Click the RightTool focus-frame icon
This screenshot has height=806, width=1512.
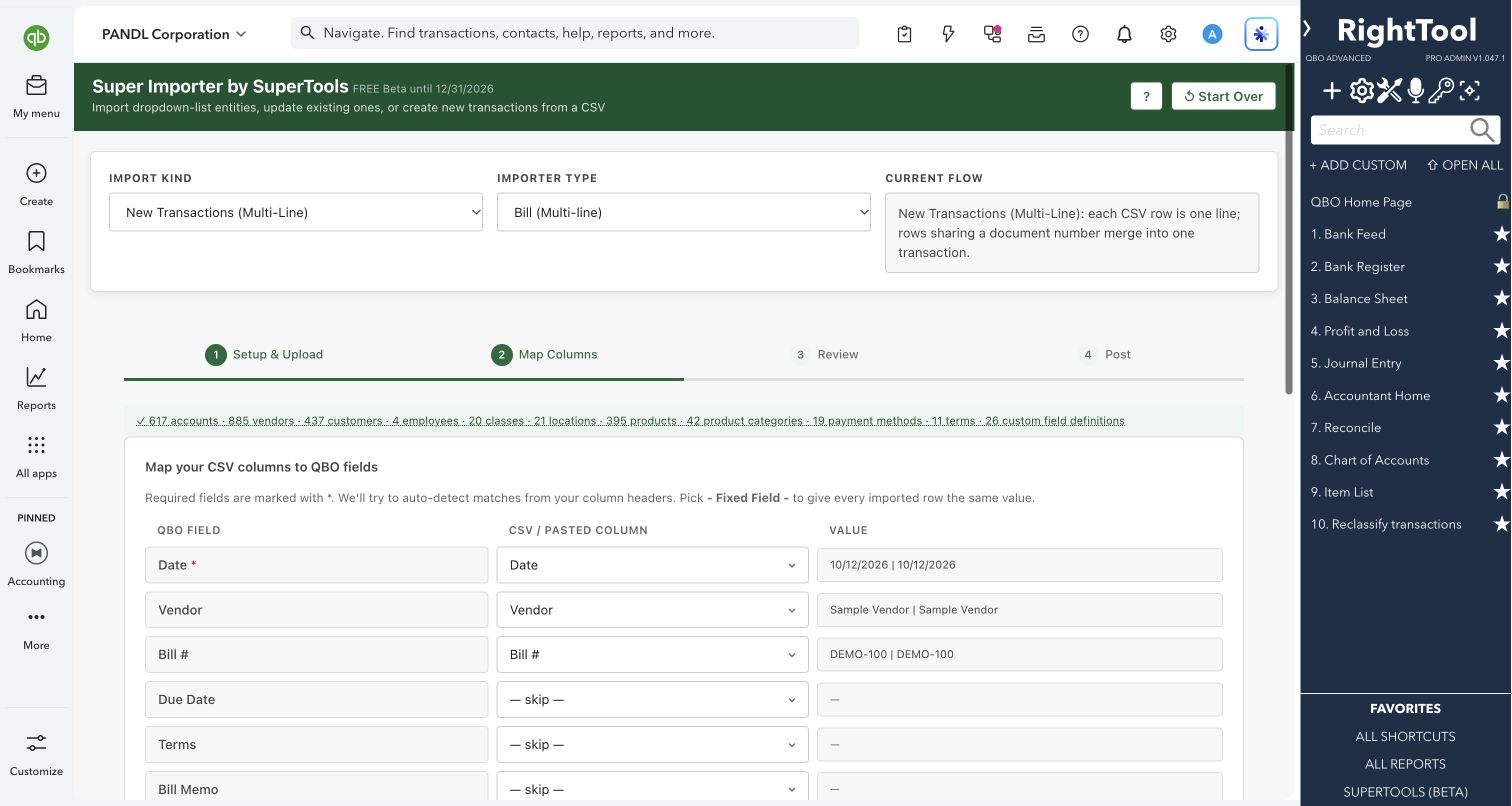point(1469,92)
